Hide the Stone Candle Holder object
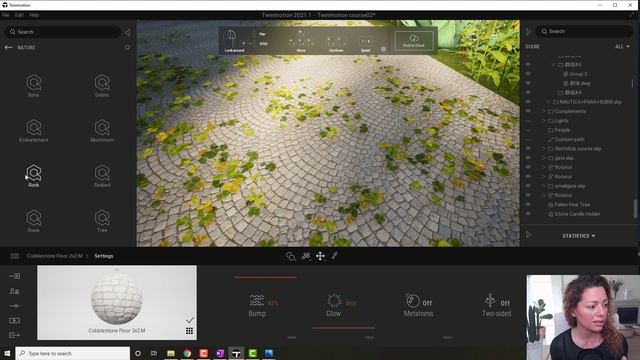 [x=528, y=214]
